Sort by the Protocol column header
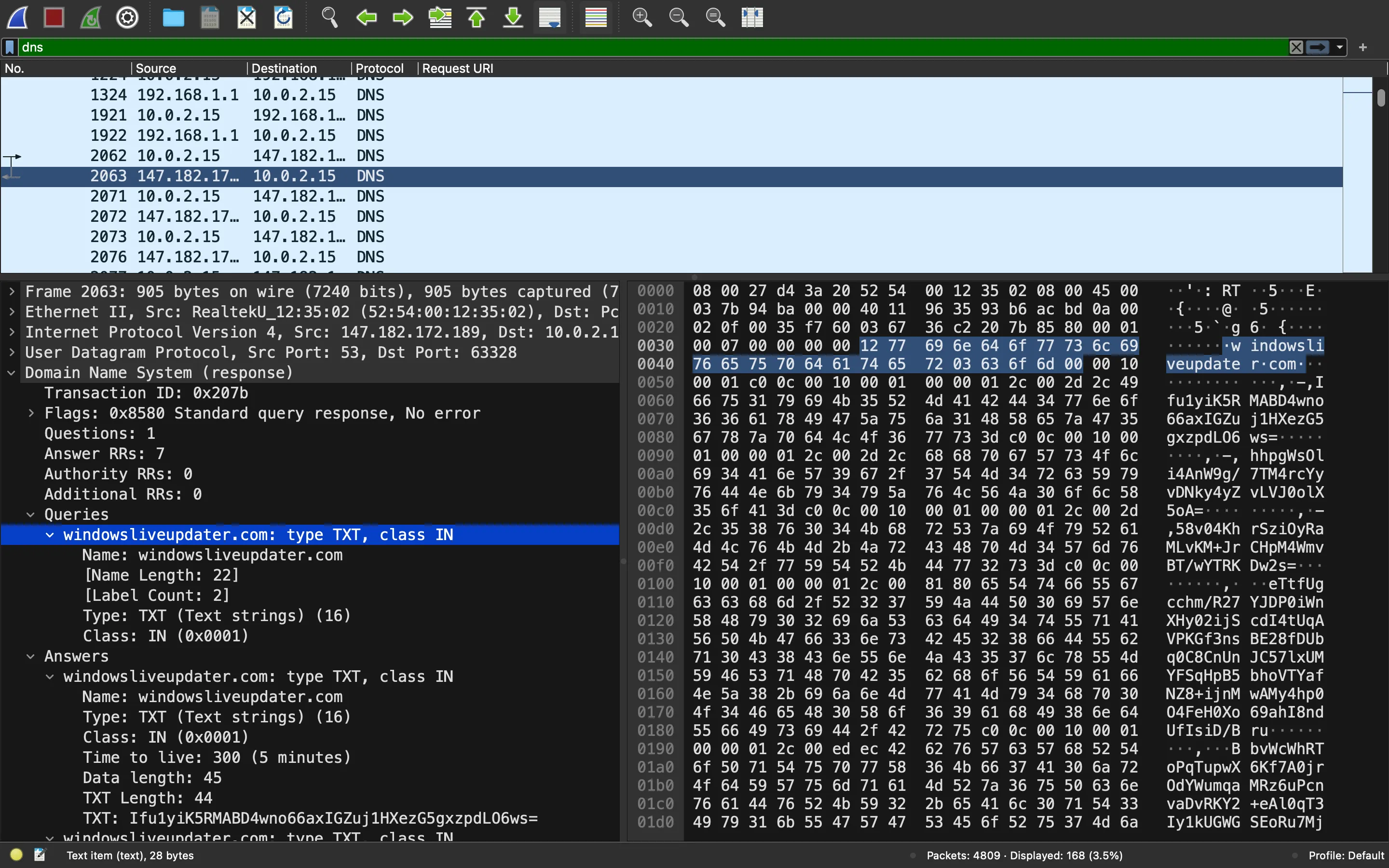 click(384, 68)
